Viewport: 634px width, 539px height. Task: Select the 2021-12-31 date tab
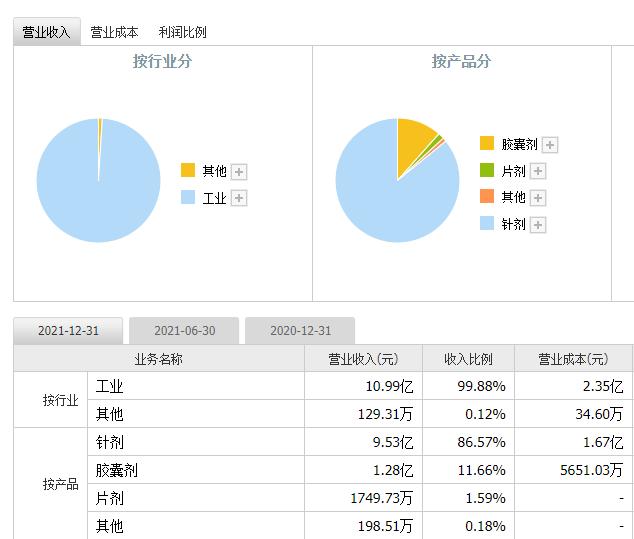click(68, 331)
